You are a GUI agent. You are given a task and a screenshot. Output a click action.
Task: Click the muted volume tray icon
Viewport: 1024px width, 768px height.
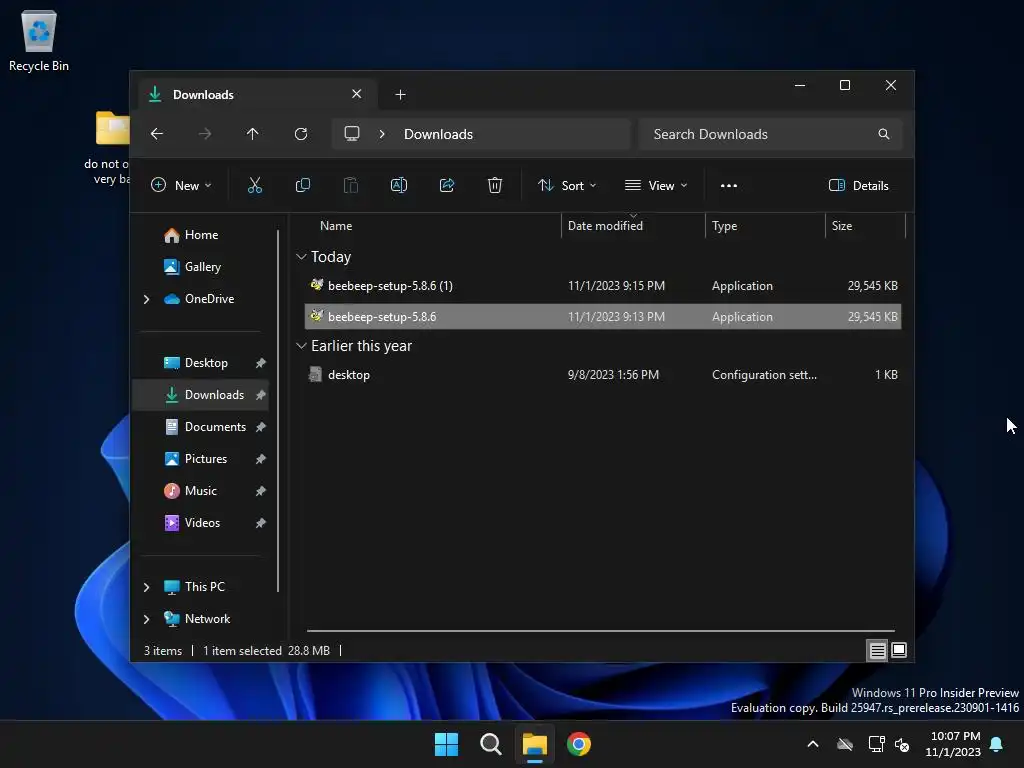coord(902,744)
